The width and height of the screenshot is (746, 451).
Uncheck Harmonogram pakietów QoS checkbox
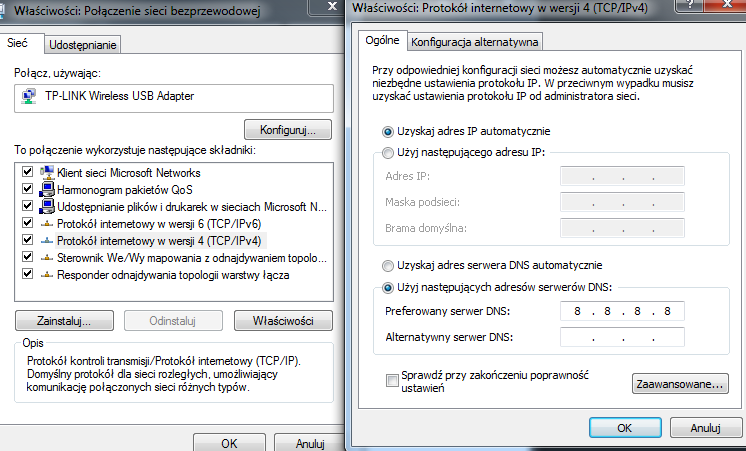pyautogui.click(x=28, y=188)
